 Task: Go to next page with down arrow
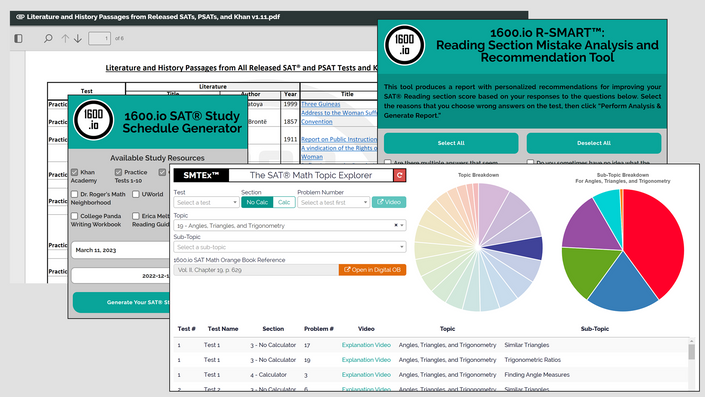pyautogui.click(x=78, y=39)
